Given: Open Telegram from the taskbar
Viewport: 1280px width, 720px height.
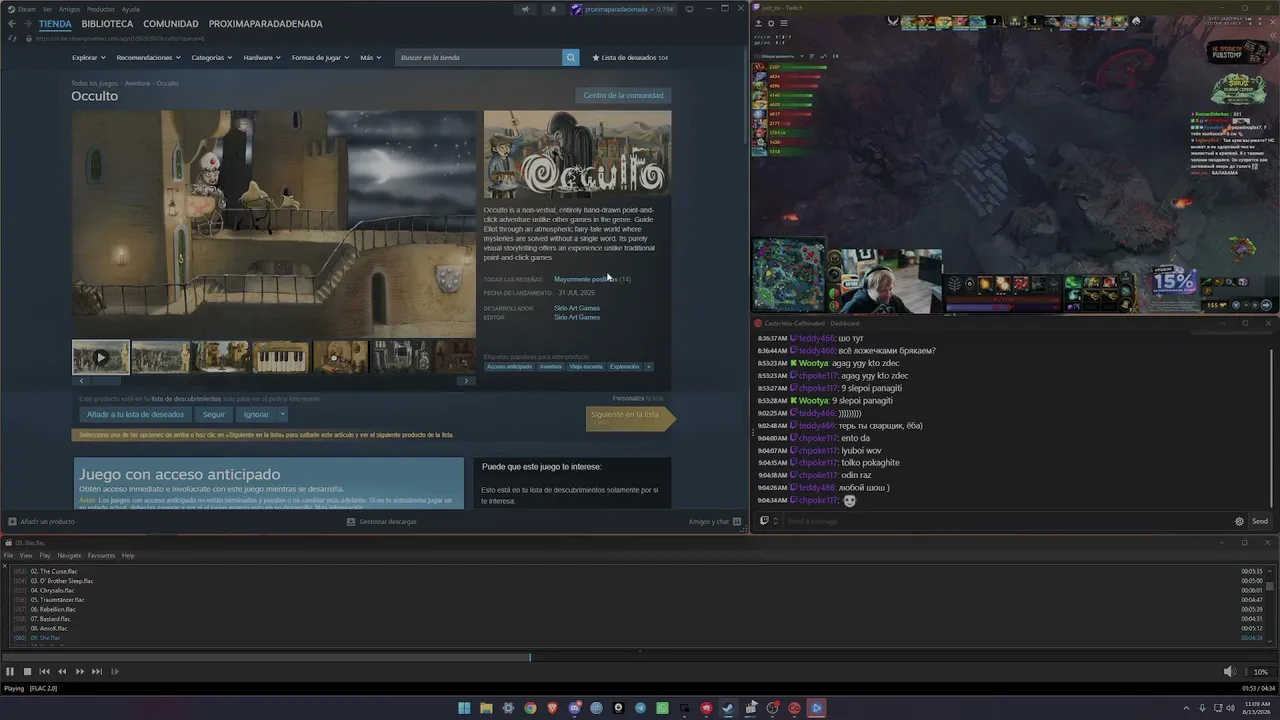Looking at the screenshot, I should coord(640,708).
